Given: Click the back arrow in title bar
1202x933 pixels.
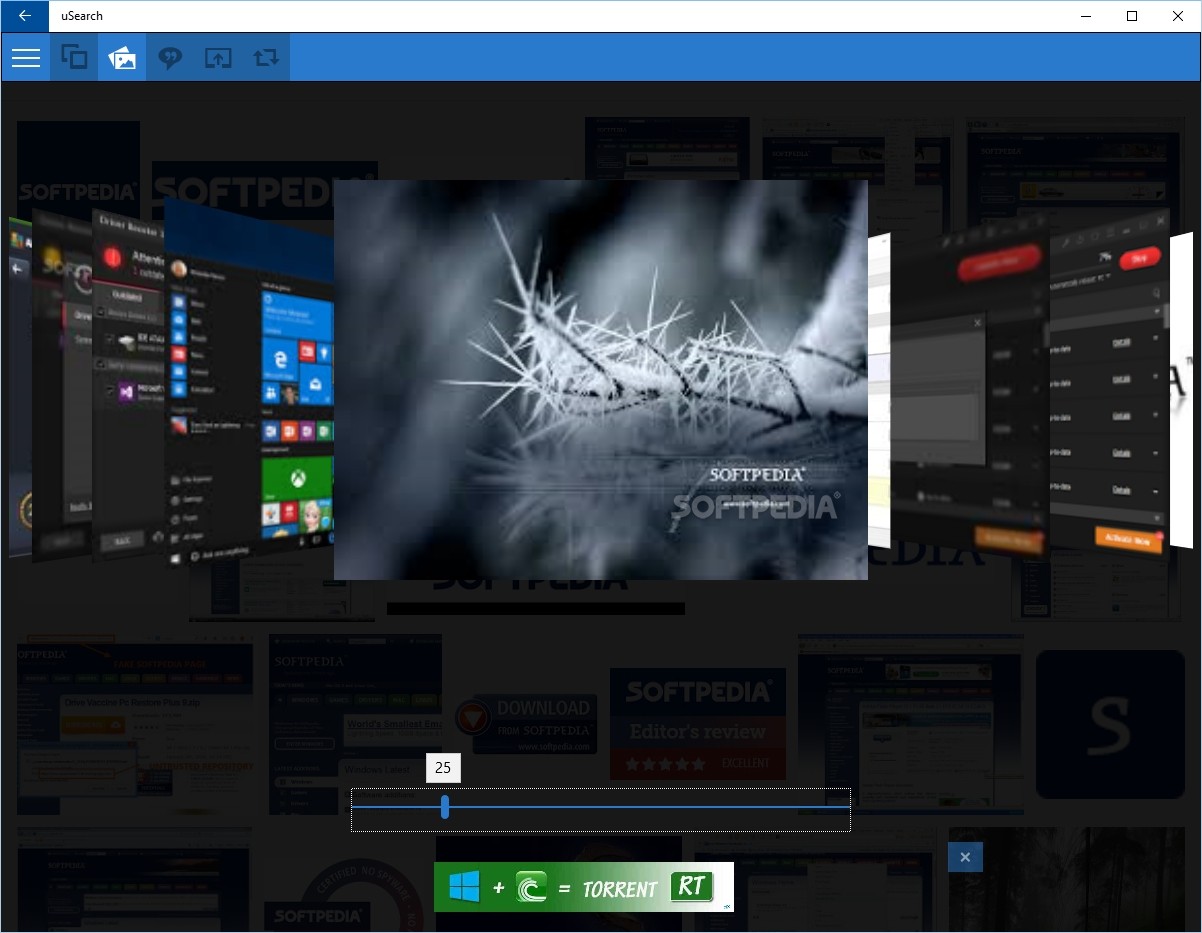Looking at the screenshot, I should tap(23, 16).
